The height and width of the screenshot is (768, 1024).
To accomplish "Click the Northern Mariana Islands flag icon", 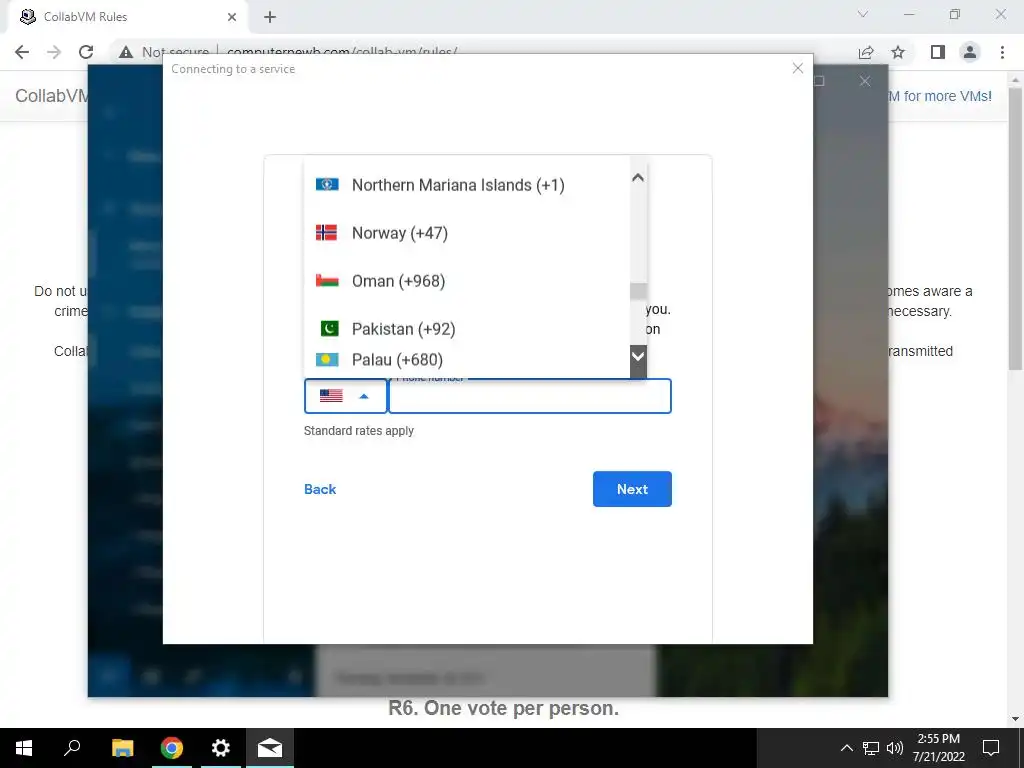I will tap(327, 184).
